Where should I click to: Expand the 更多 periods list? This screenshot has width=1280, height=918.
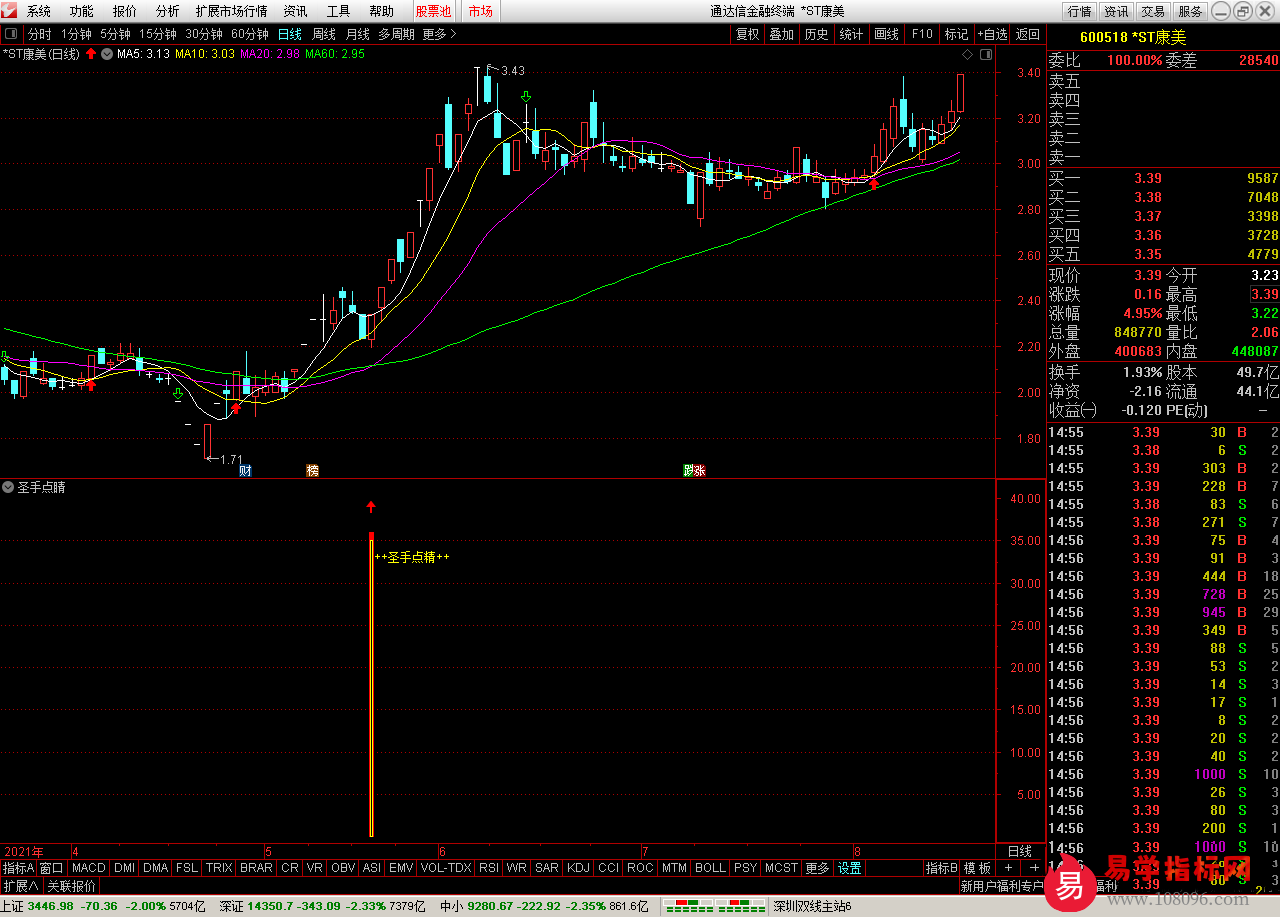pyautogui.click(x=439, y=34)
